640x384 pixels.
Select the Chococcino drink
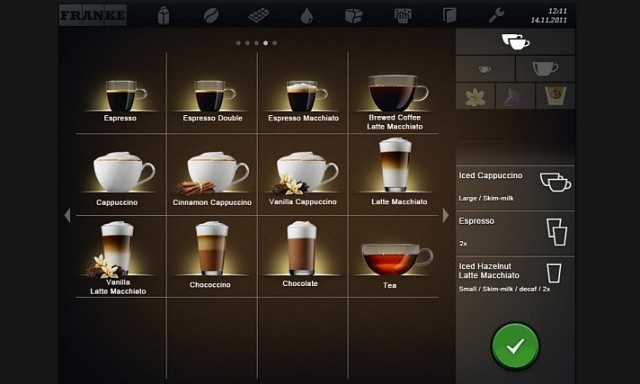pos(211,255)
